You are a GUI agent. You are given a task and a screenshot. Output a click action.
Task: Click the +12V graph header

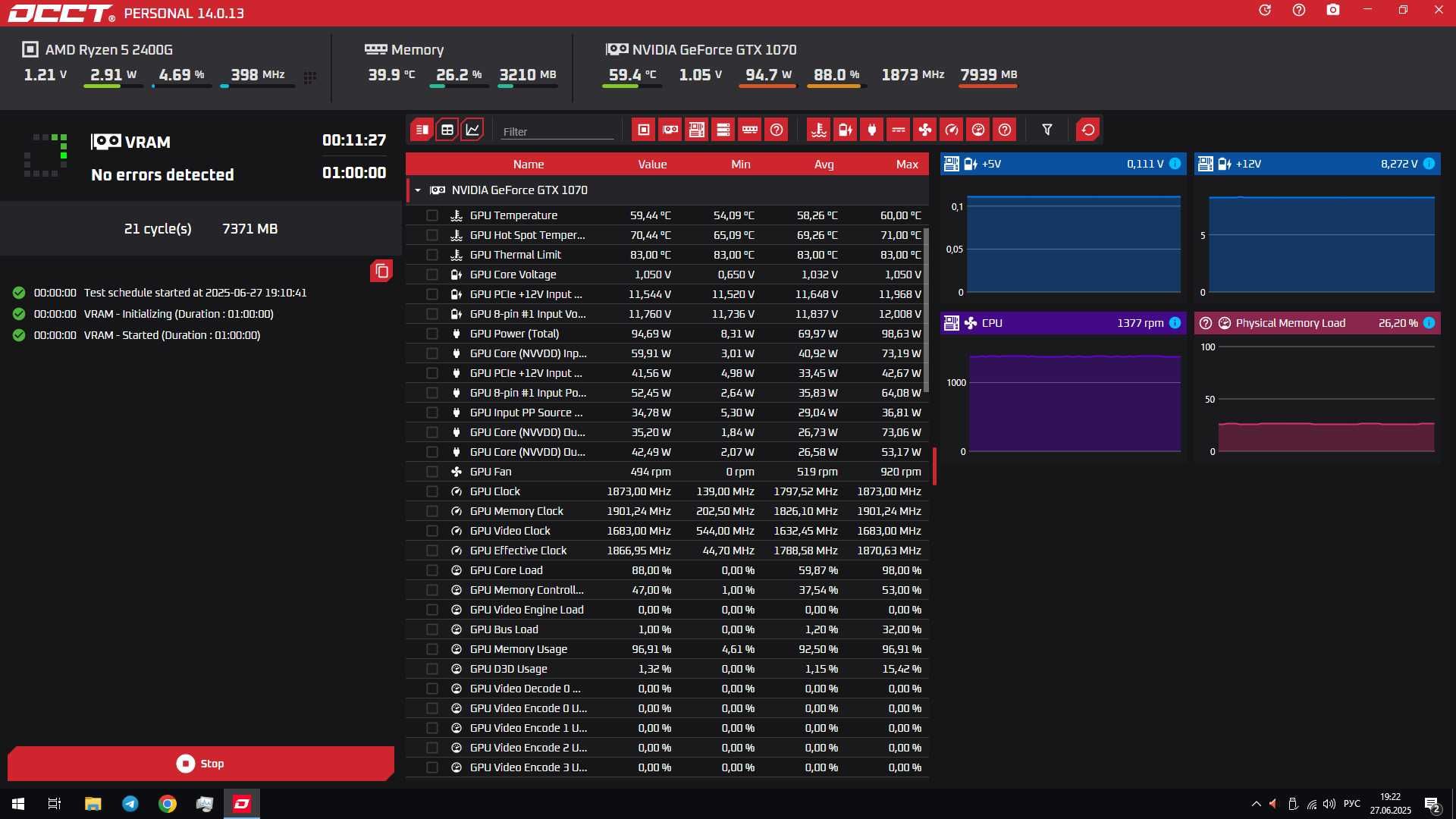tap(1317, 164)
